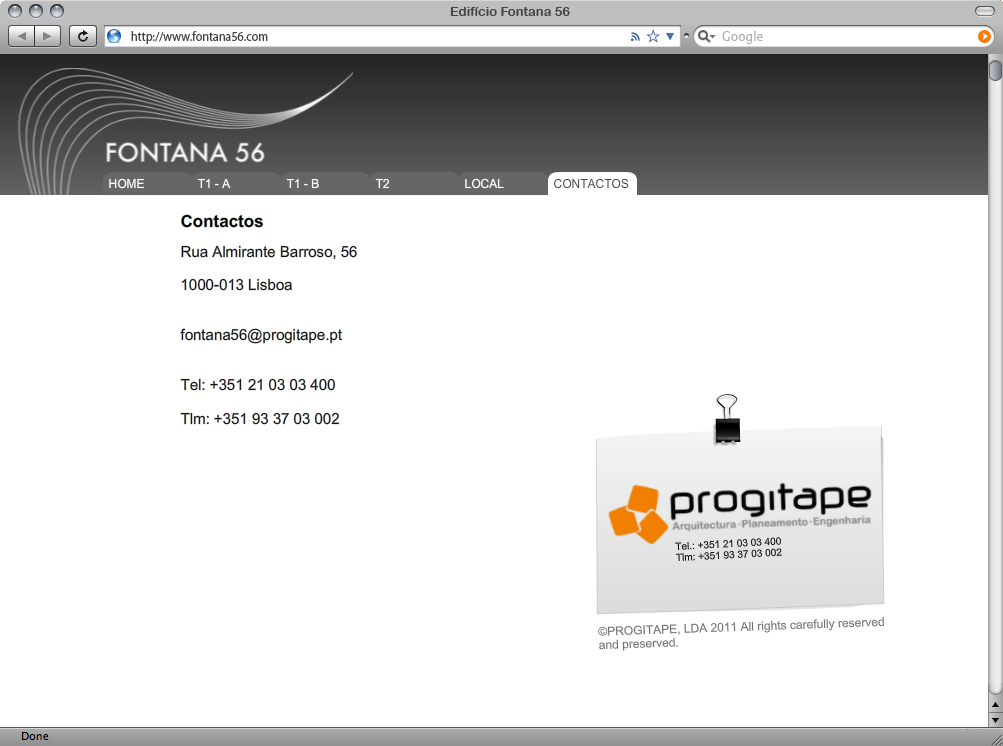This screenshot has width=1003, height=746.
Task: Click the PROGITAPE copyright notice text
Action: click(x=741, y=633)
